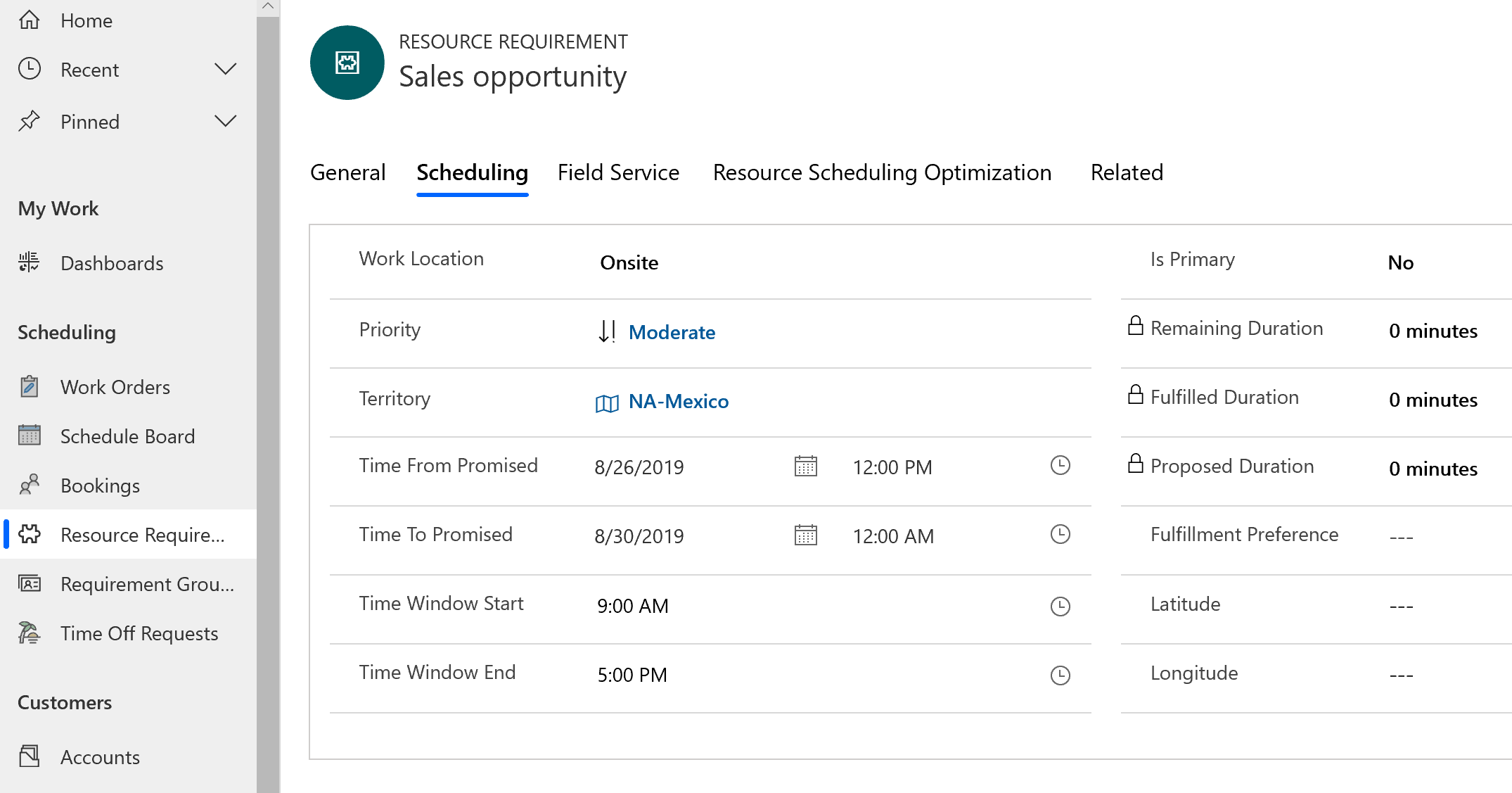Switch to the General tab
The height and width of the screenshot is (793, 1512).
(x=349, y=171)
